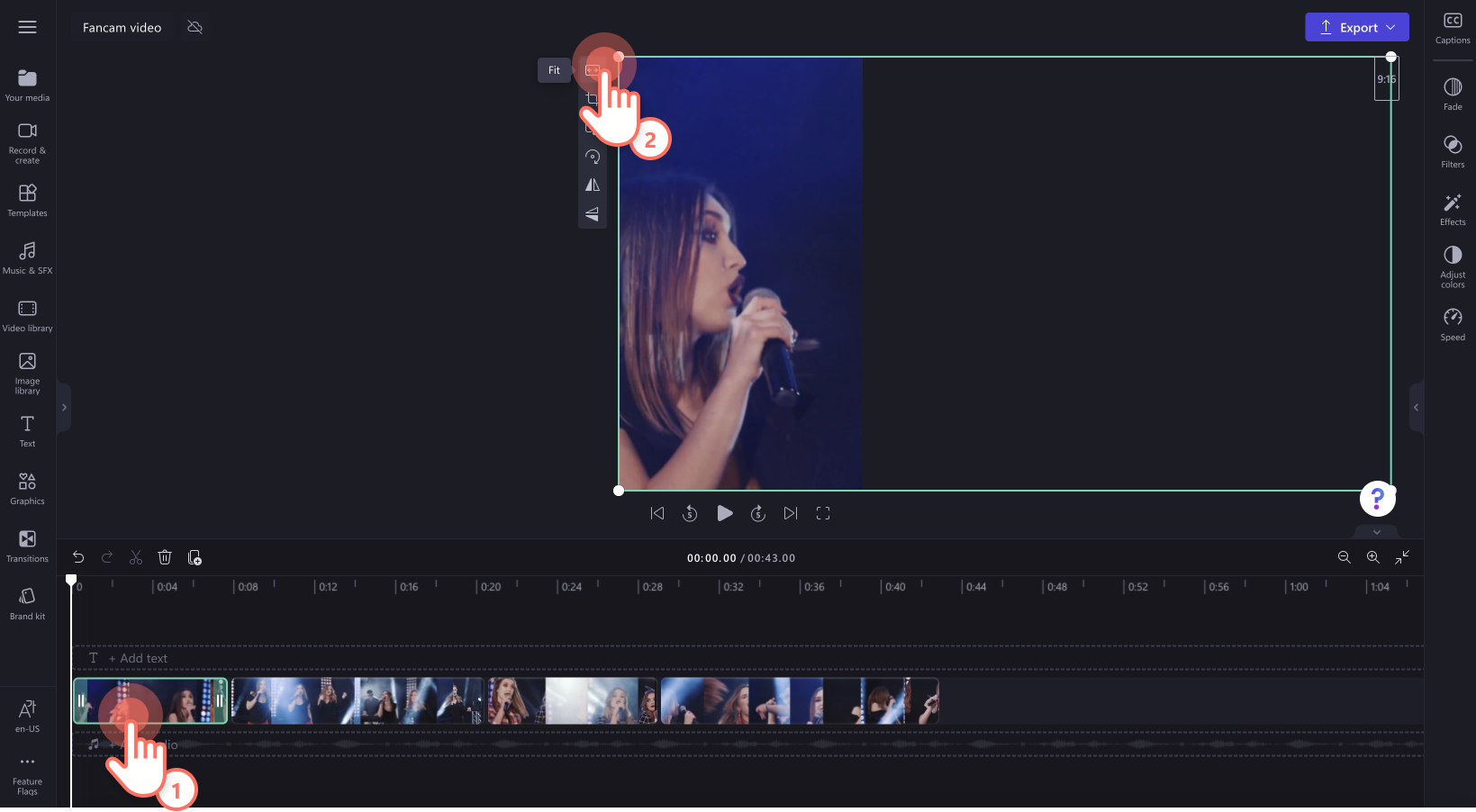Toggle cloud sync next to project title
This screenshot has width=1476, height=812.
[195, 27]
